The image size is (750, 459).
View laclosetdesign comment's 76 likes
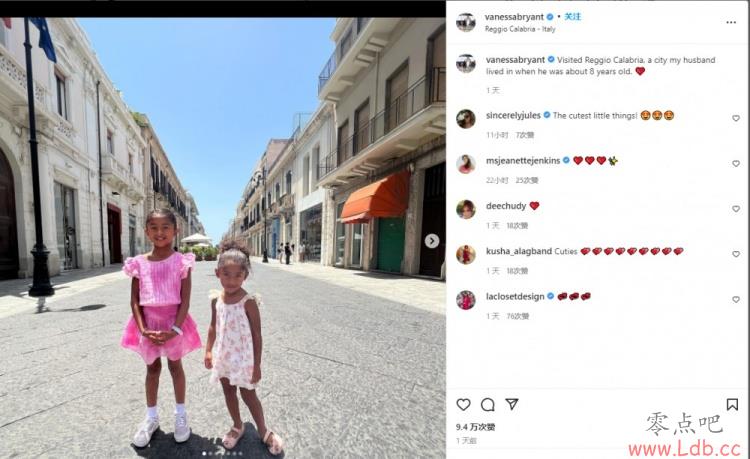[518, 317]
